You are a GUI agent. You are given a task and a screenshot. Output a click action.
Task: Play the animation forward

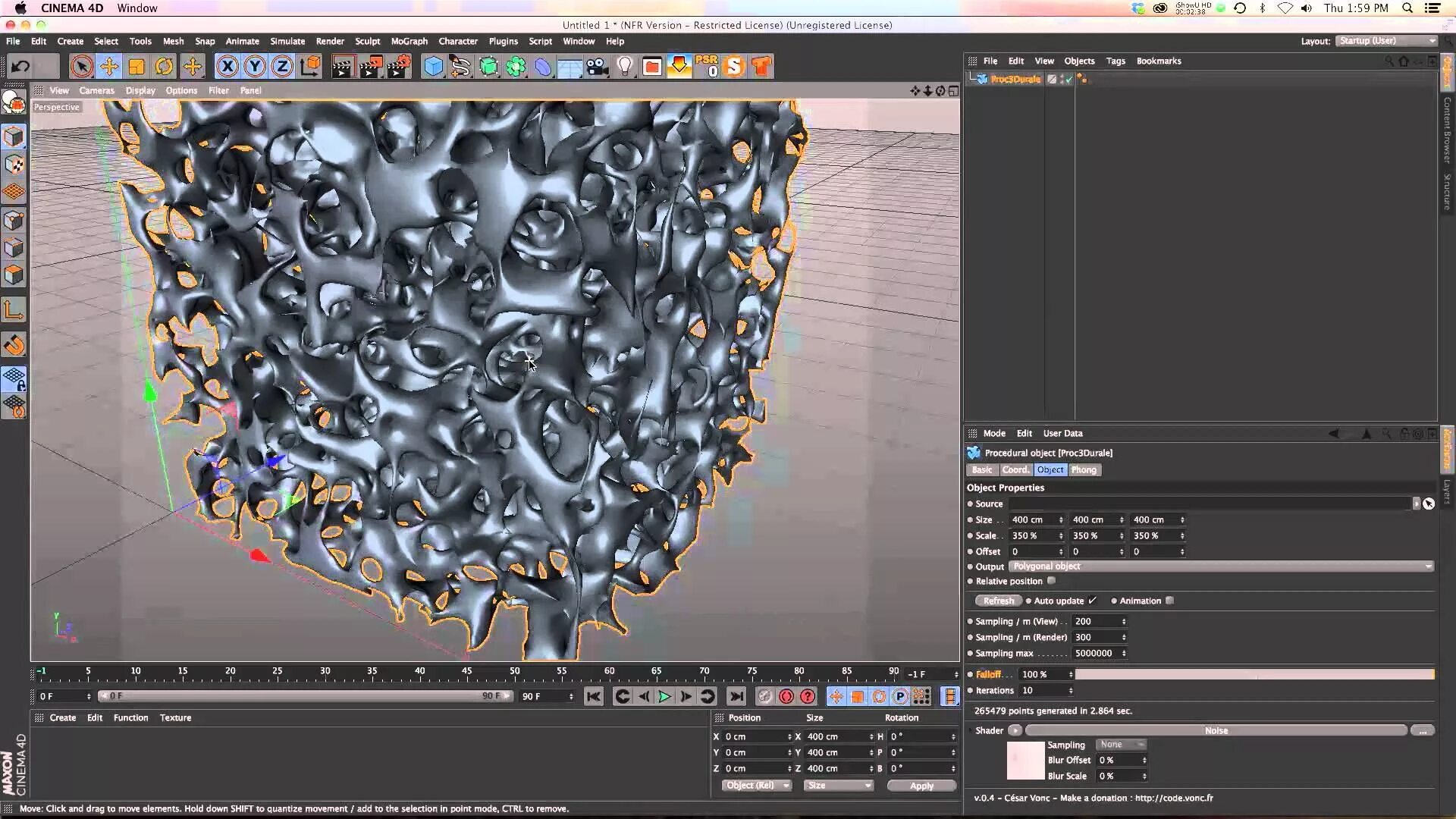(664, 696)
